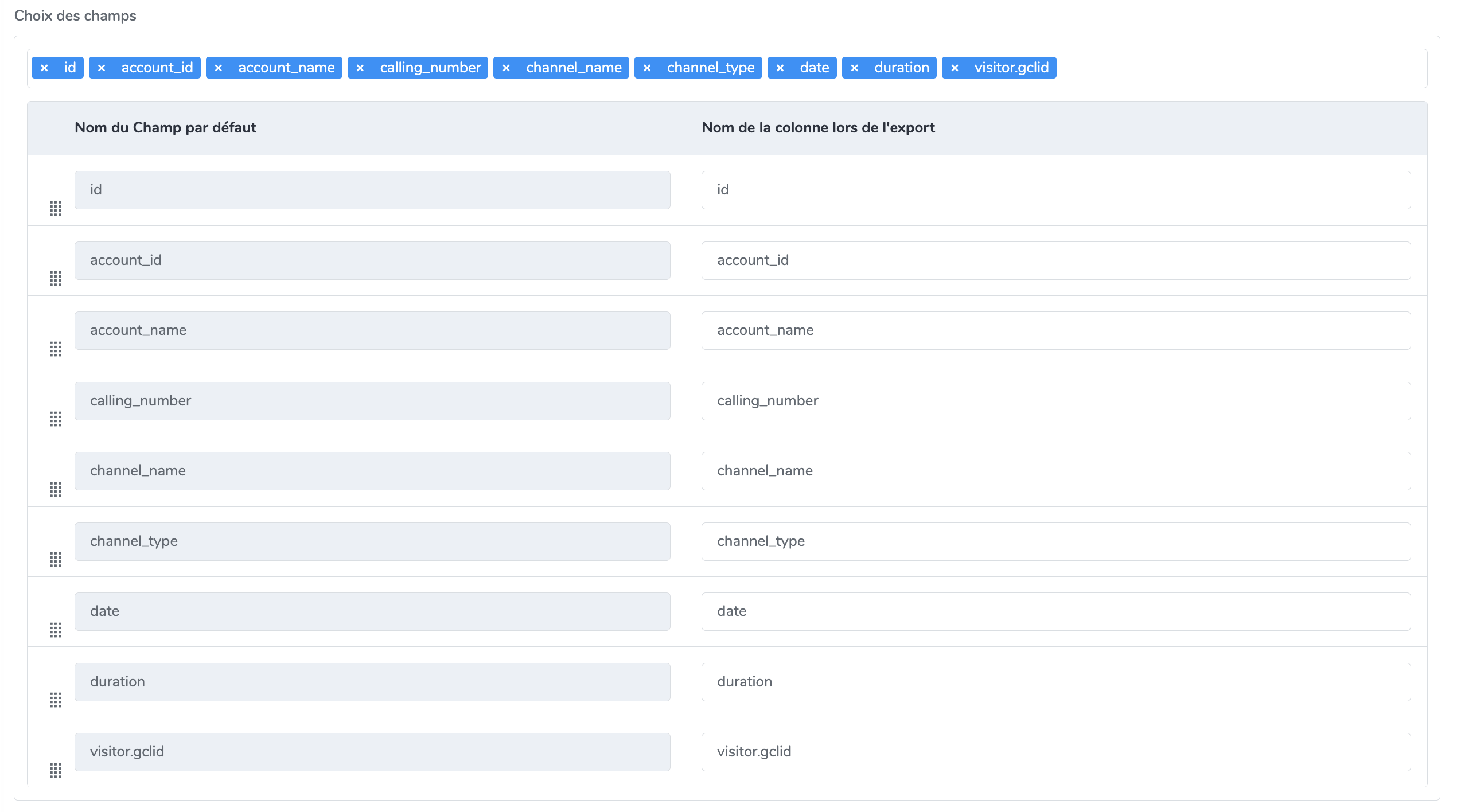The height and width of the screenshot is (812, 1457).
Task: Click empty area of the field tags selector
Action: 1239,68
